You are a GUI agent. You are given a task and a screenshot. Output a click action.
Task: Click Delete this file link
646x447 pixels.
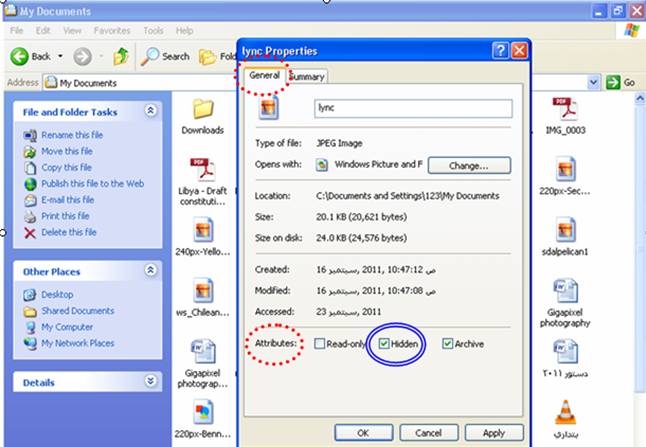point(69,232)
